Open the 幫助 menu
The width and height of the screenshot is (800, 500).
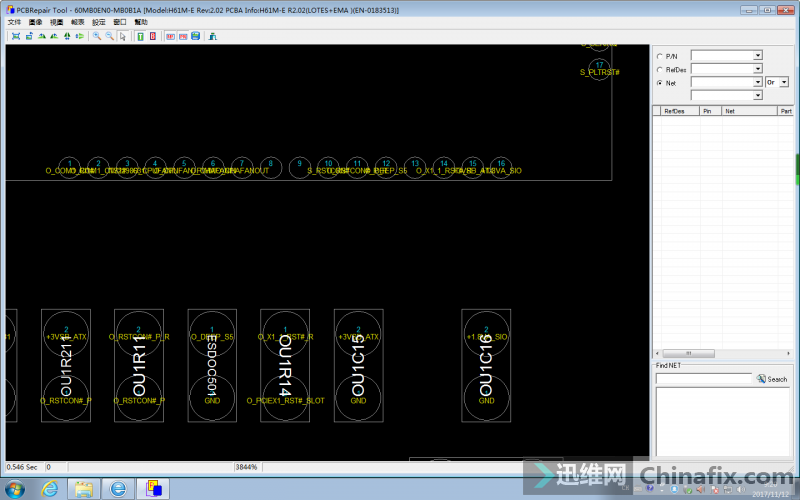click(x=141, y=22)
